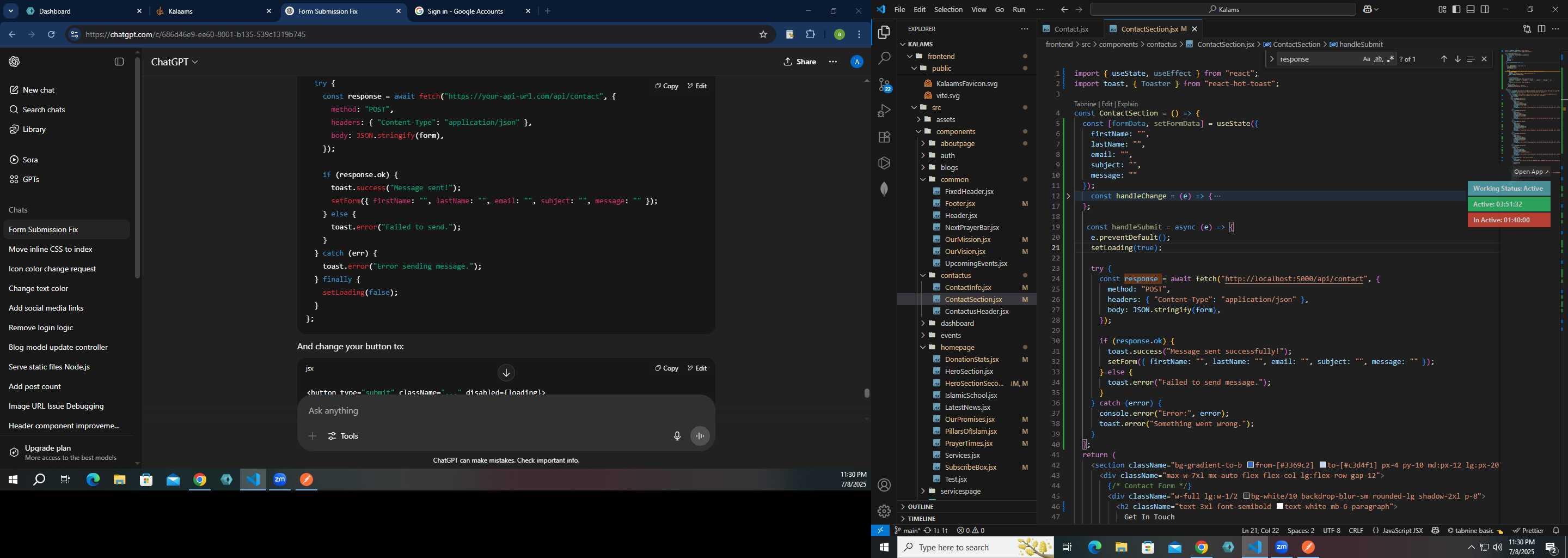
Task: Close the find widget
Action: (1484, 59)
